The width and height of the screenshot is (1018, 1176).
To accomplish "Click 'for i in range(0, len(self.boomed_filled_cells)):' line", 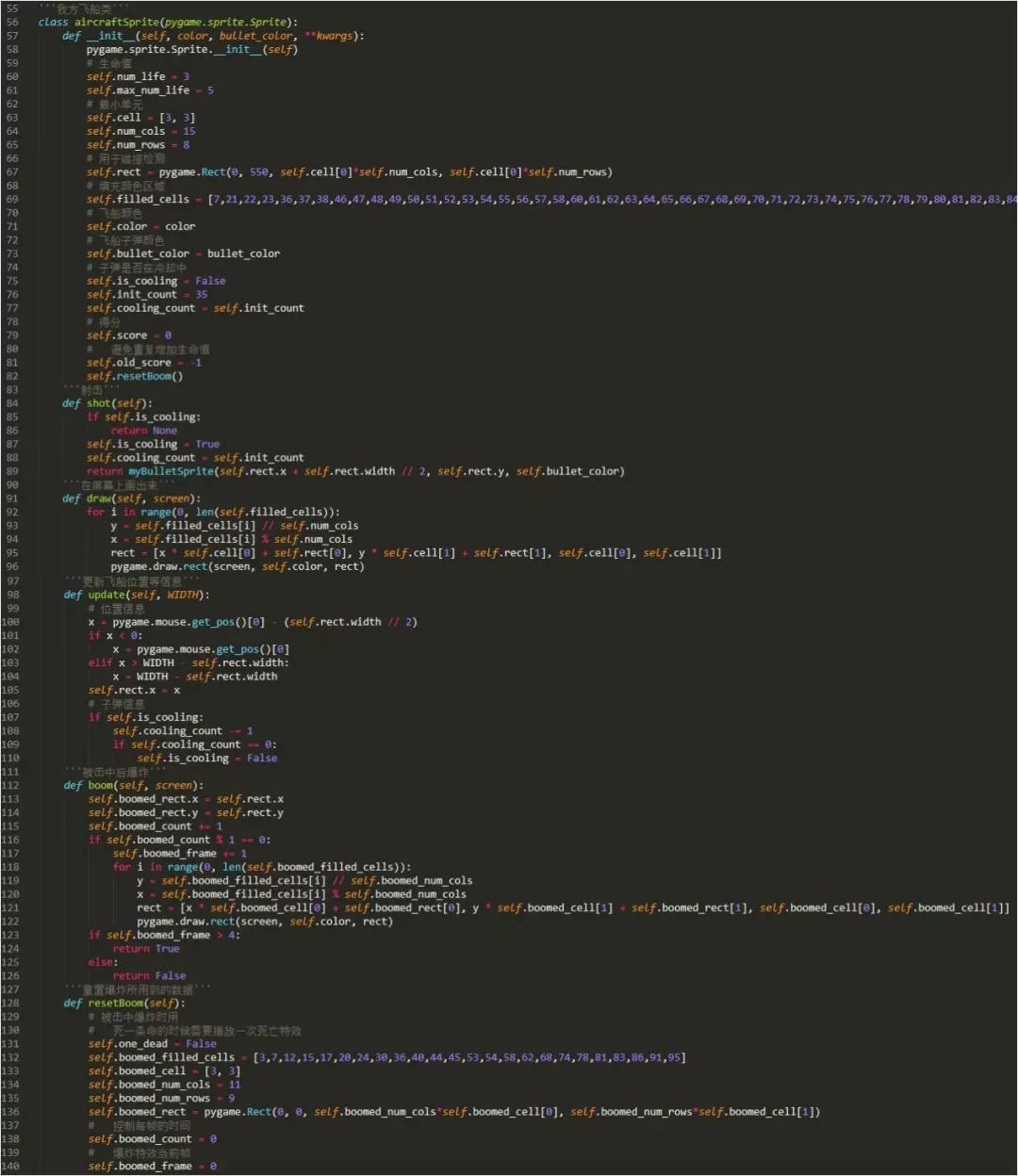I will [263, 867].
